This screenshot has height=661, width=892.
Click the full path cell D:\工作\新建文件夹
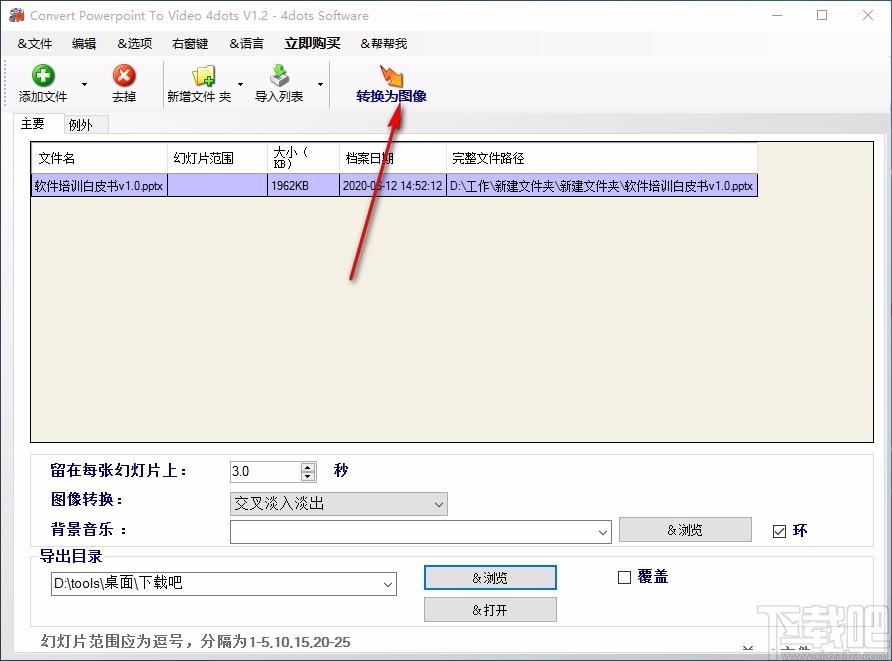click(x=602, y=186)
